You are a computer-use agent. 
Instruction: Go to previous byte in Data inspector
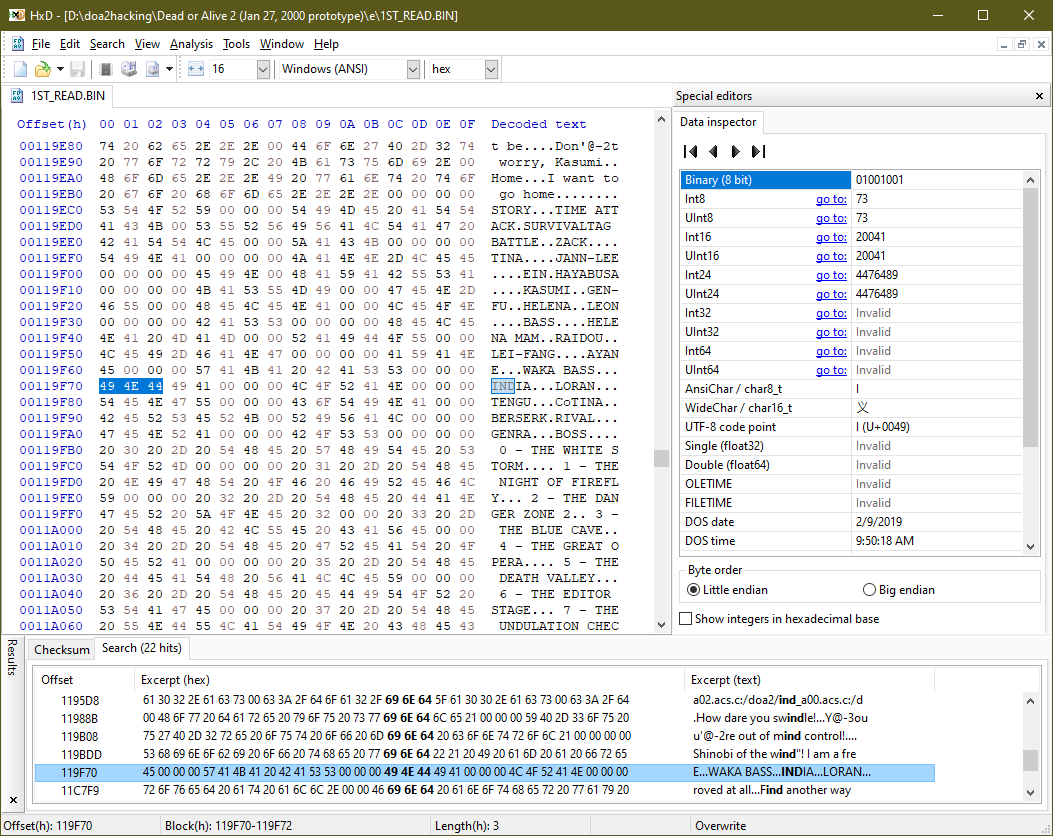pos(713,151)
